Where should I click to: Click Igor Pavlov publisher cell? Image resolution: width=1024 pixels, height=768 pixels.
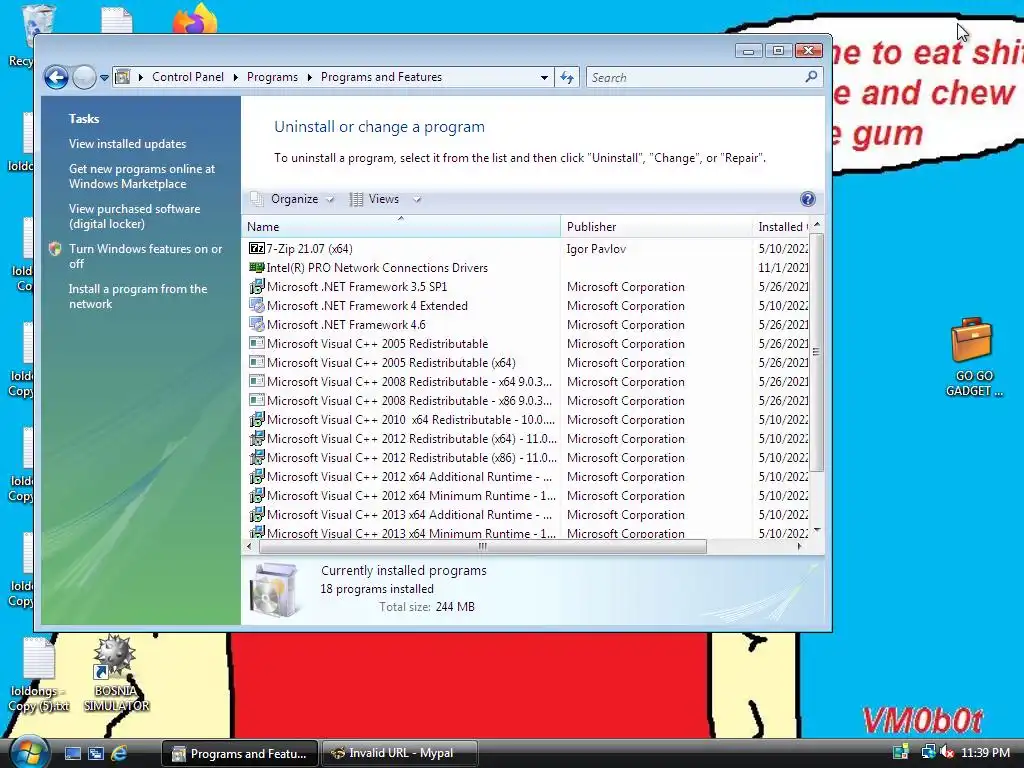(x=596, y=249)
